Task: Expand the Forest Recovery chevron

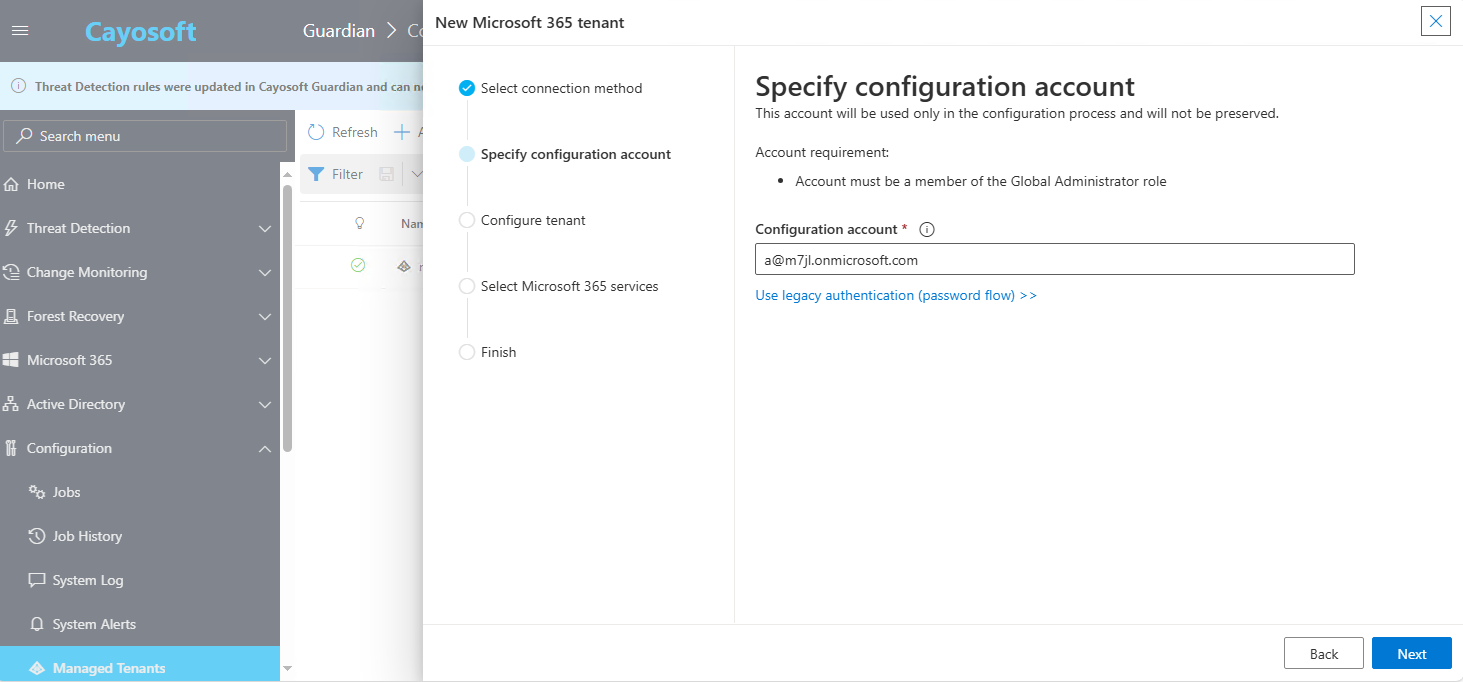Action: pyautogui.click(x=265, y=317)
